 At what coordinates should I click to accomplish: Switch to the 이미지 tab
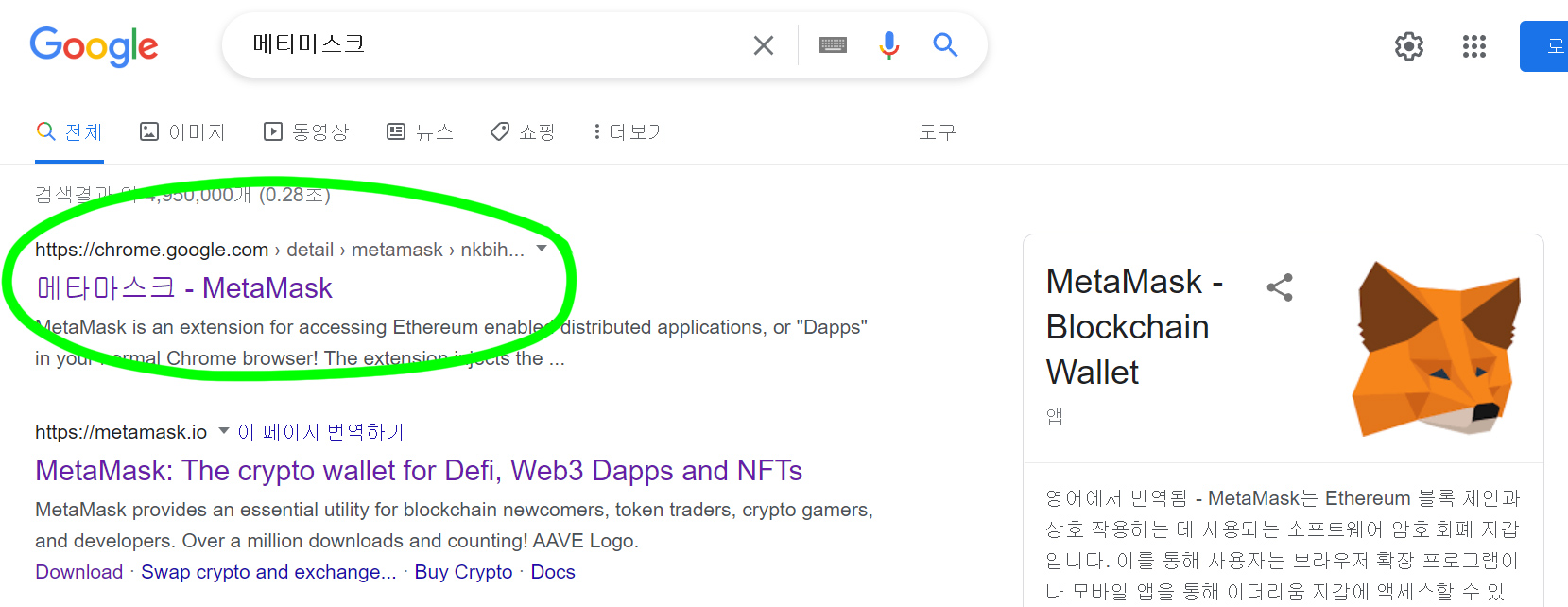[182, 132]
